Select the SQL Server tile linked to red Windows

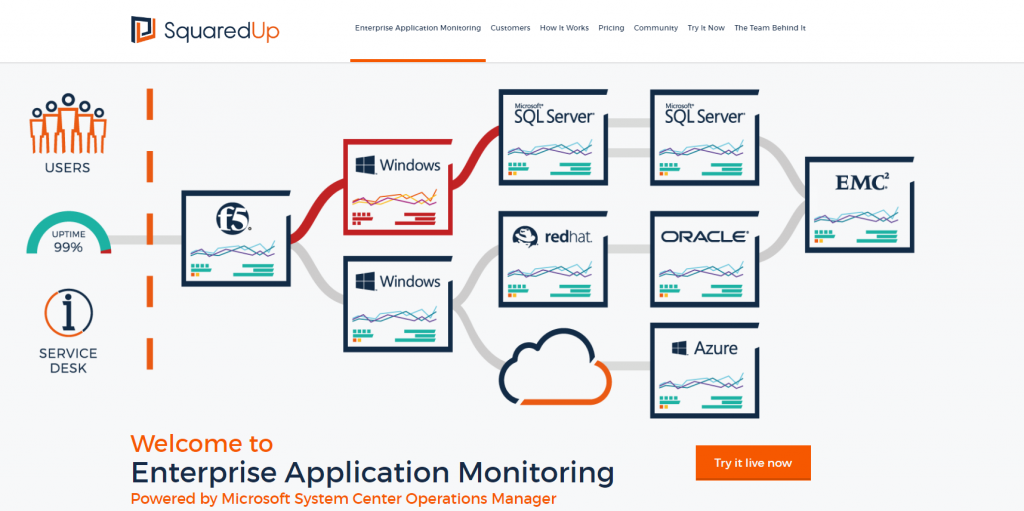click(x=553, y=137)
